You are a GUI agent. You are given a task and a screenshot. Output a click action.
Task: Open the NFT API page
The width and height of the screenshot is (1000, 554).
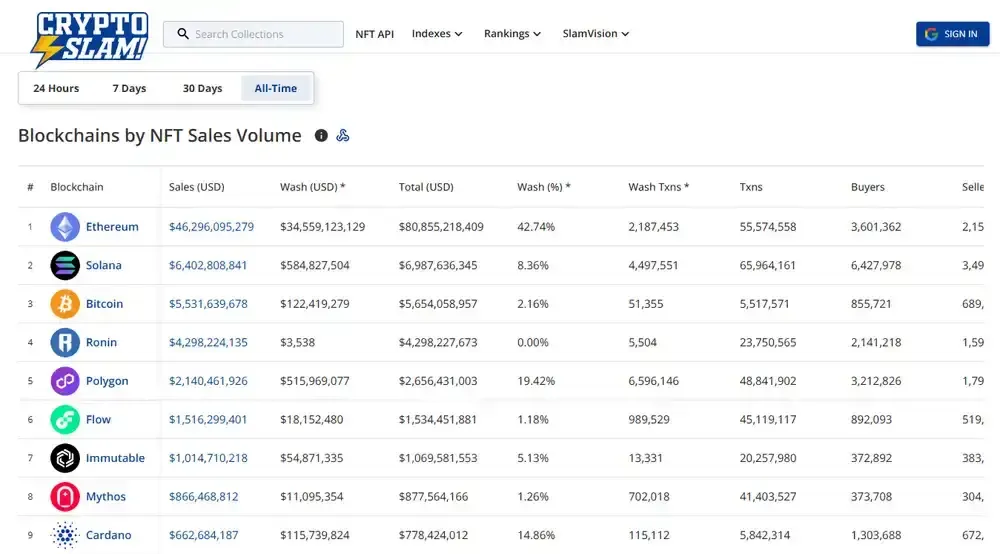click(x=374, y=34)
